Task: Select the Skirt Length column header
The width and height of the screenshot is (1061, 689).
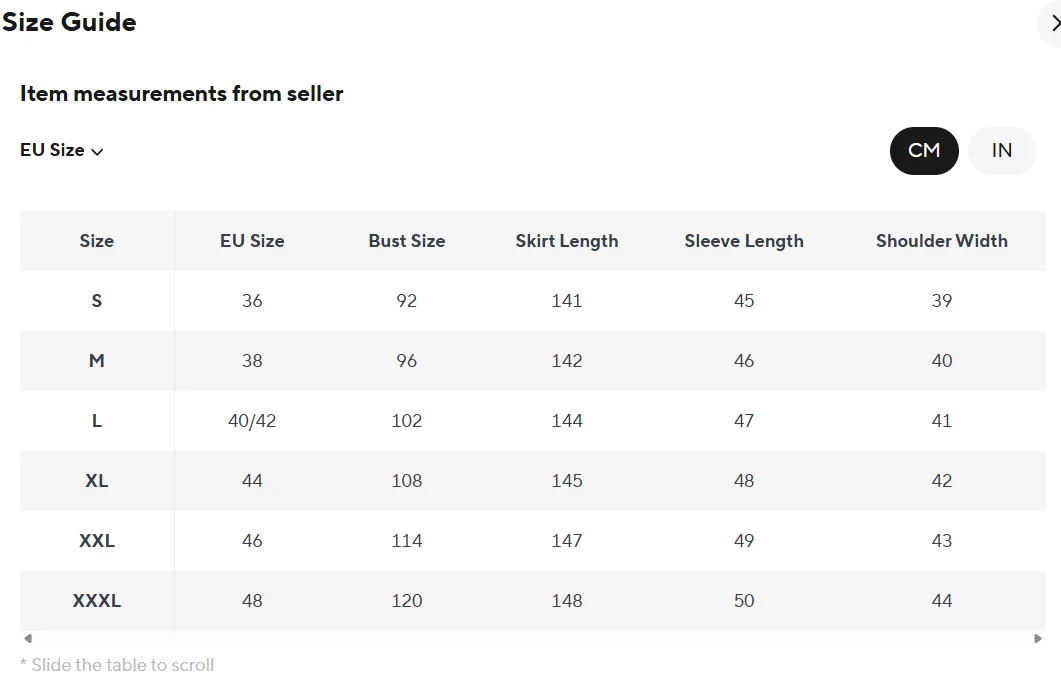Action: tap(567, 241)
